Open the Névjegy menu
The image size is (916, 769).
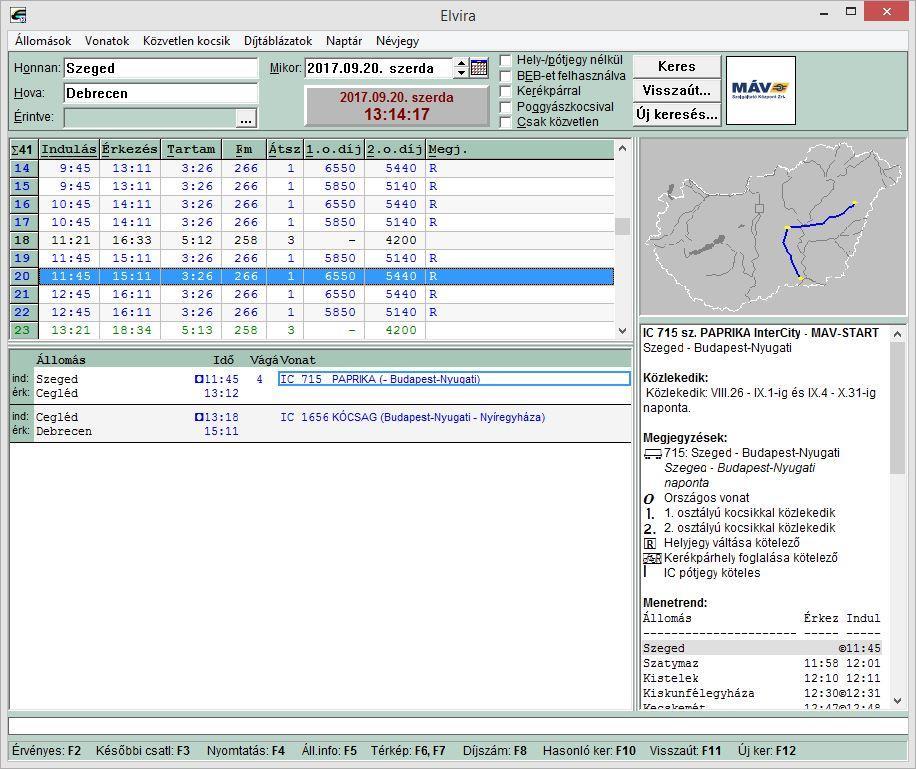click(397, 41)
